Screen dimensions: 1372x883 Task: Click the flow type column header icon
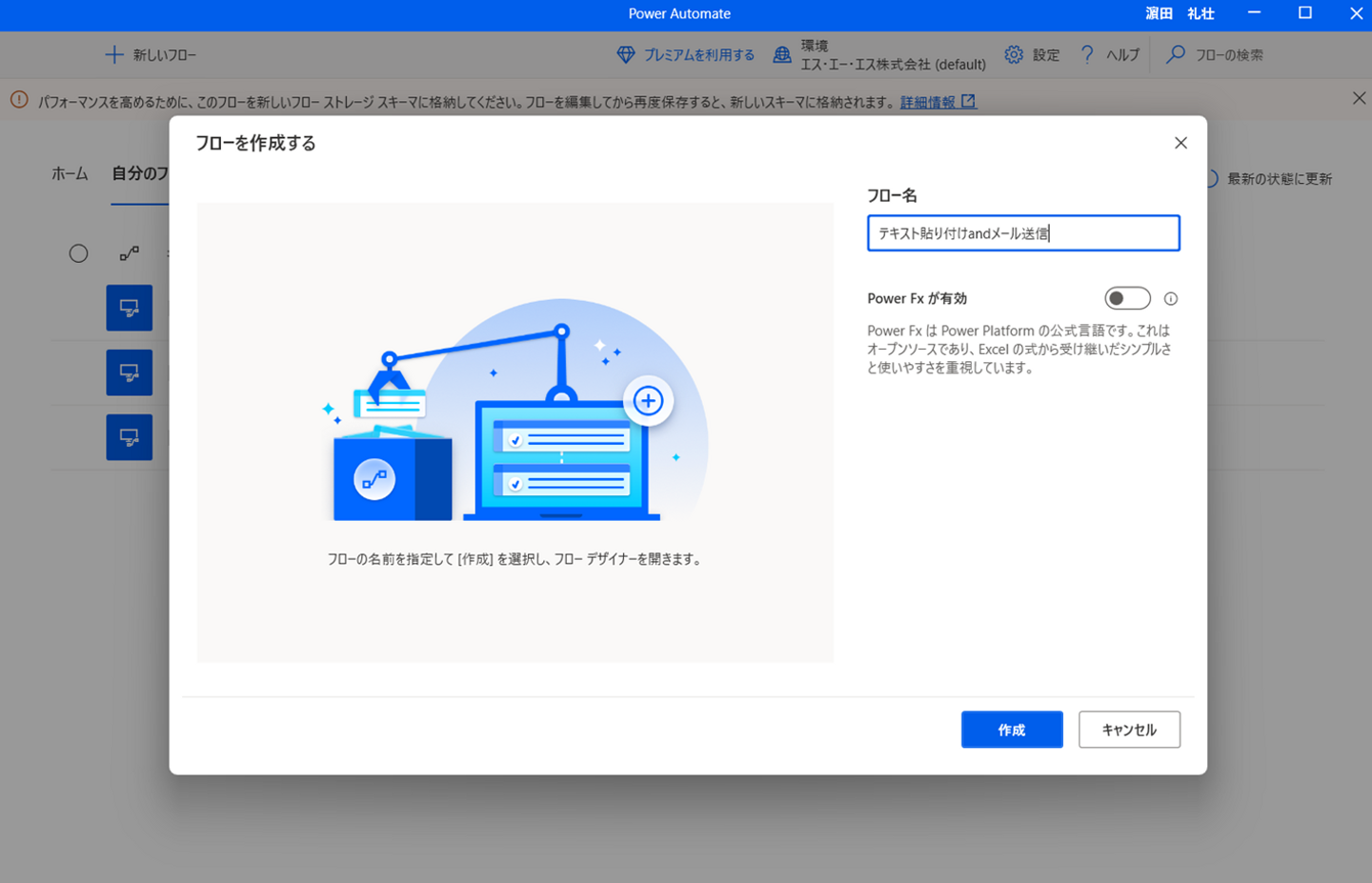(130, 253)
